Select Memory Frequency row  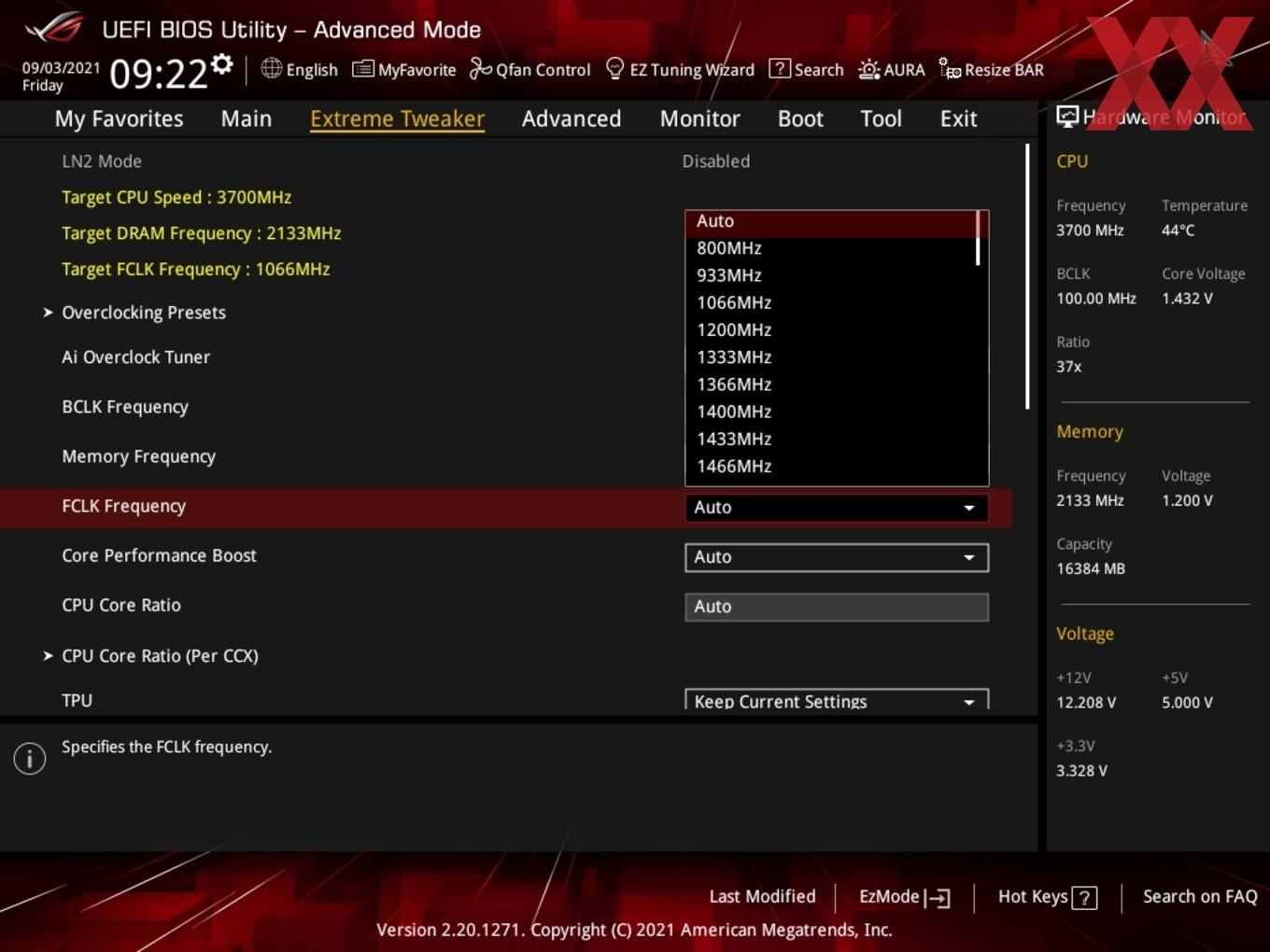pyautogui.click(x=138, y=456)
